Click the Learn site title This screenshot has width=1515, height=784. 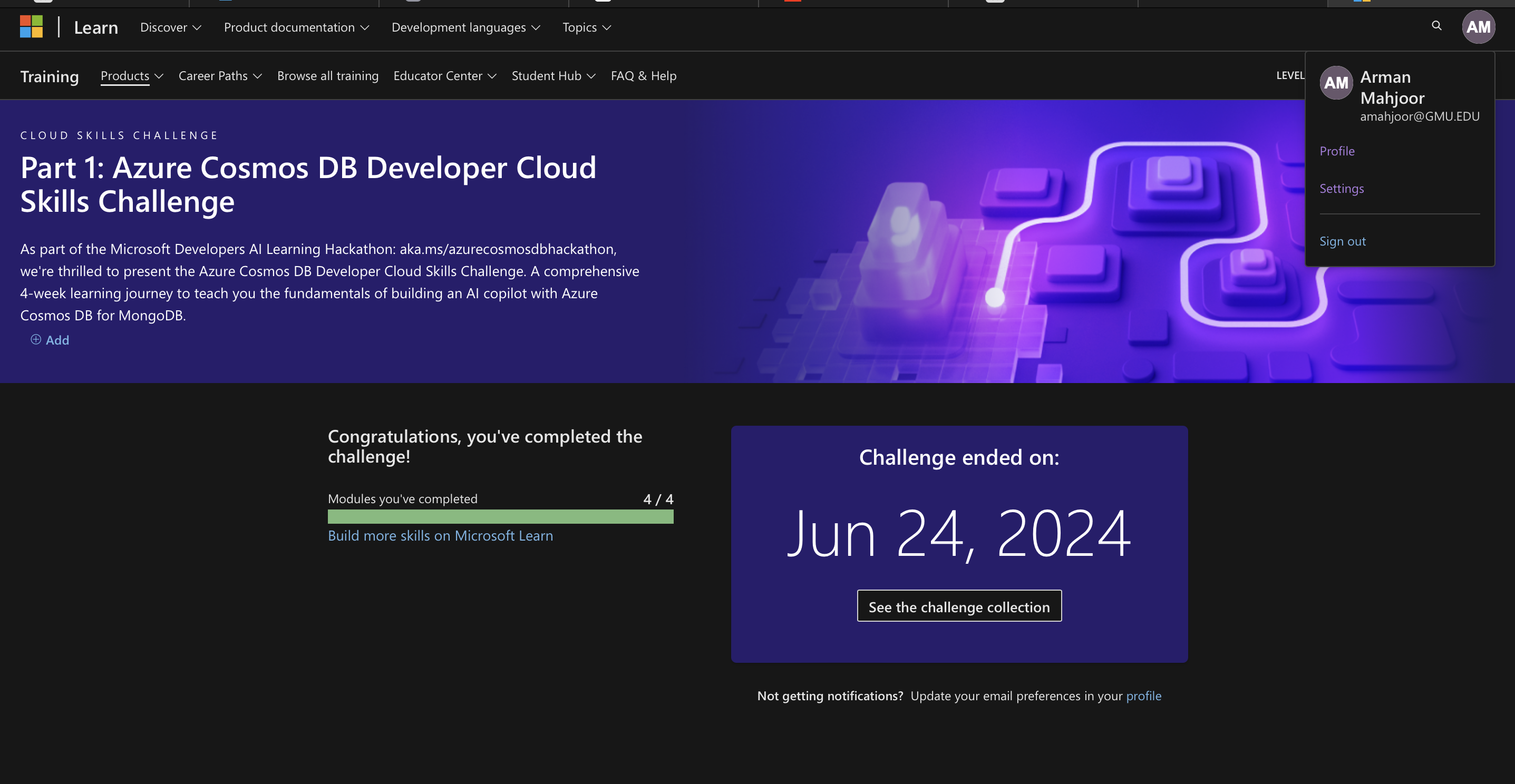click(96, 27)
